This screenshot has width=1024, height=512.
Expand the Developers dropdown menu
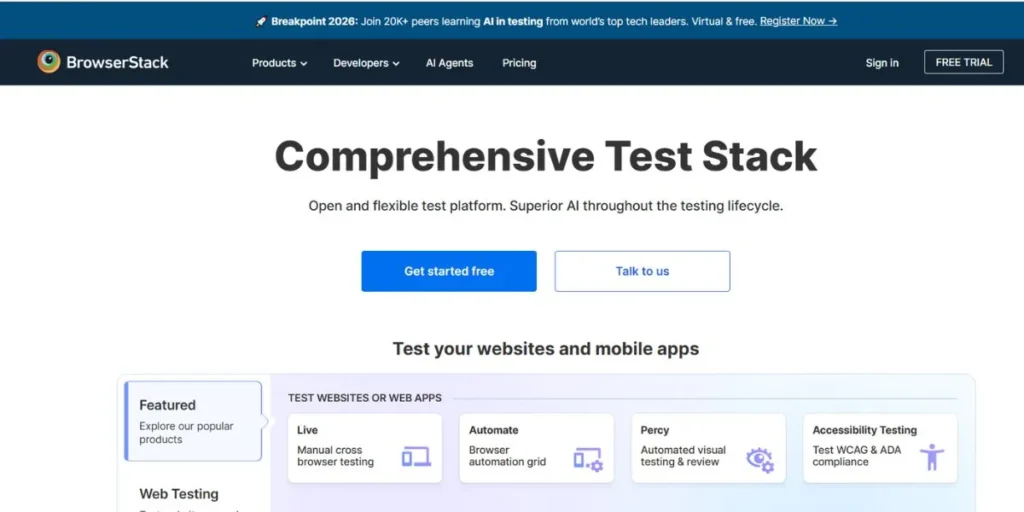point(366,63)
